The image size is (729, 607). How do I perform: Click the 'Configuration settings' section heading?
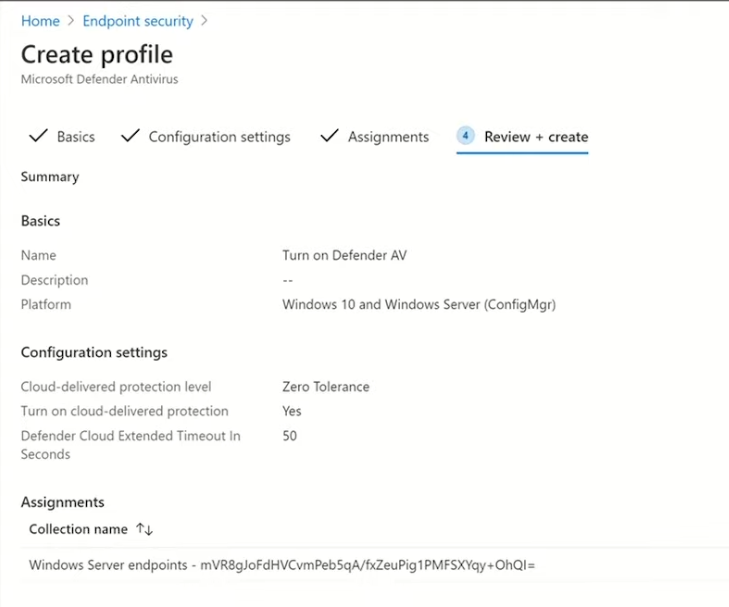[x=94, y=353]
